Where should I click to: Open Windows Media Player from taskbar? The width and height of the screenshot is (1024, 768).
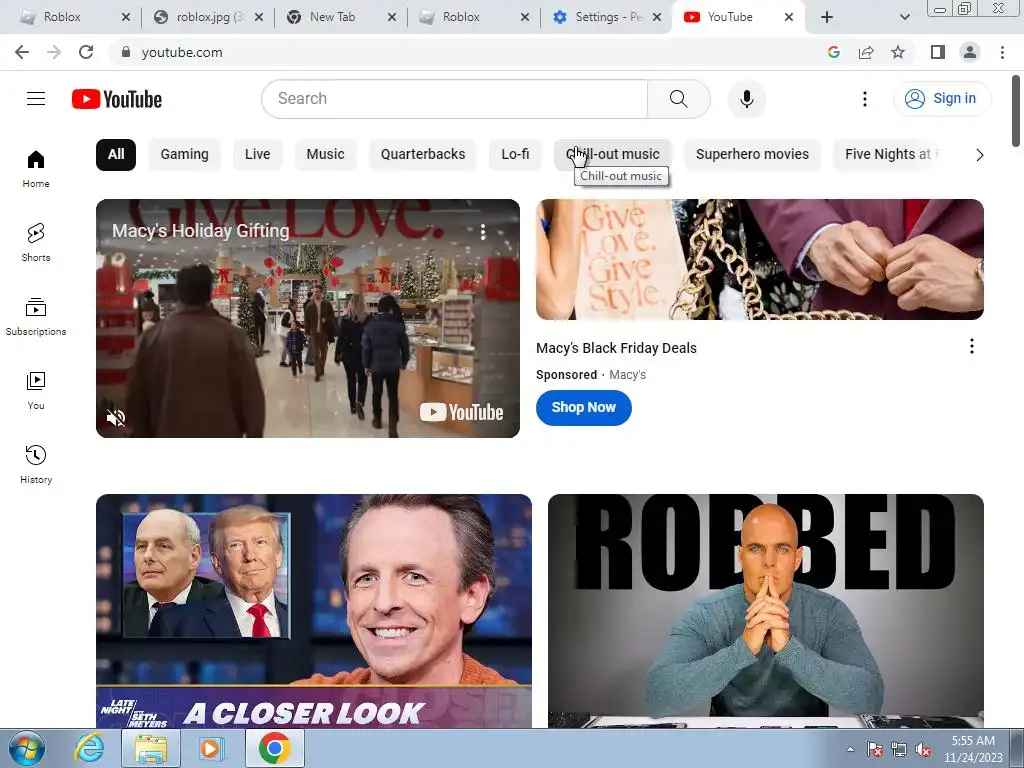[x=212, y=748]
